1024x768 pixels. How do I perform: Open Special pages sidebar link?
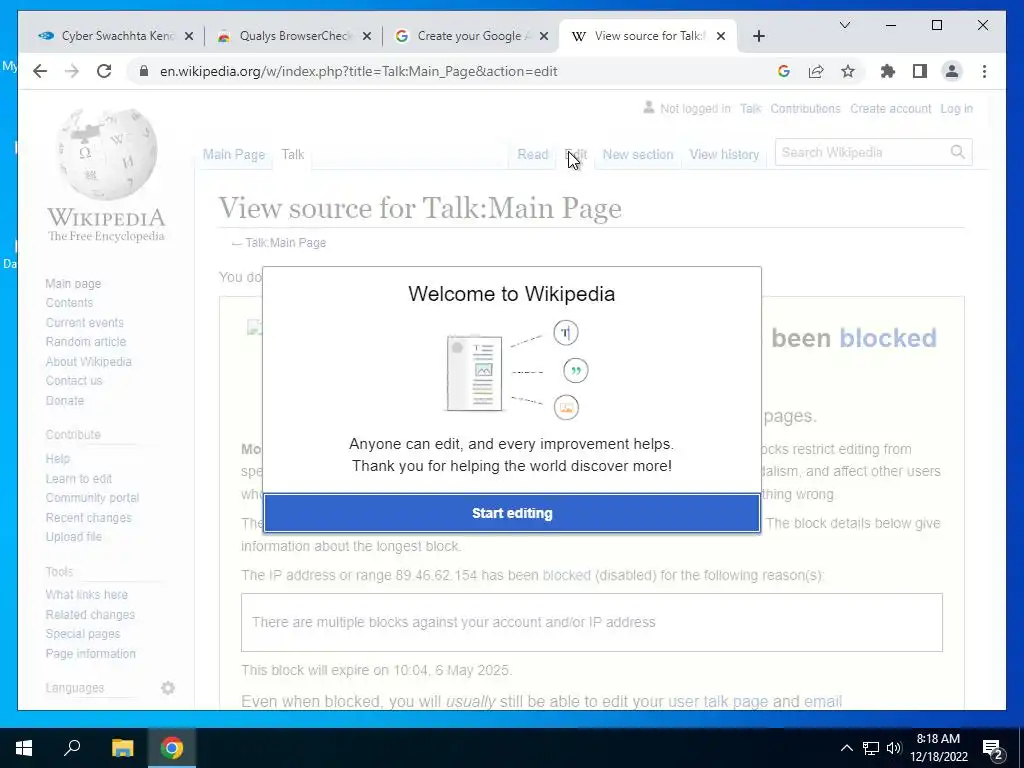tap(82, 633)
